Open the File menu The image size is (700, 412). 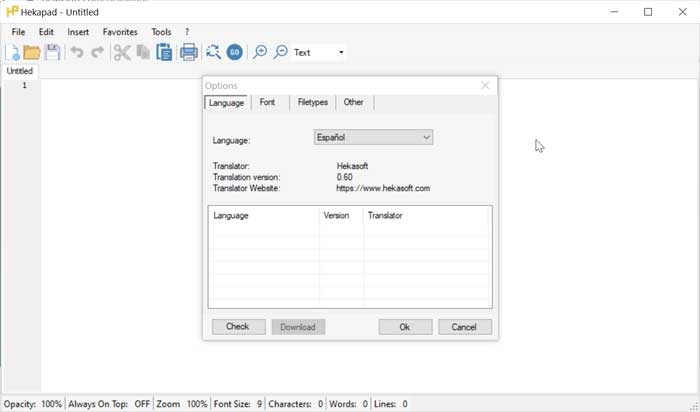coord(18,32)
